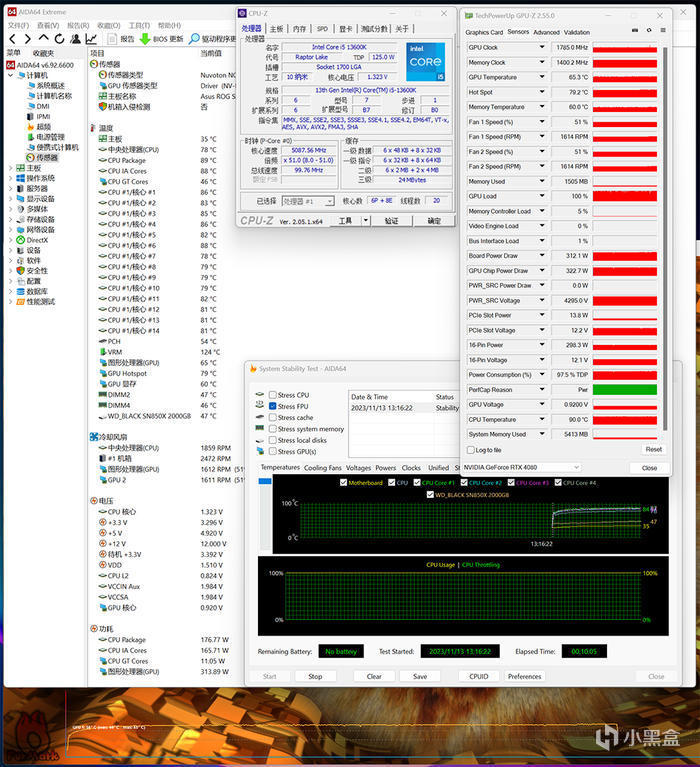Screen dimensions: 700x767
Task: Click the CPU-Z 核心速度 value field
Action: [x=309, y=150]
